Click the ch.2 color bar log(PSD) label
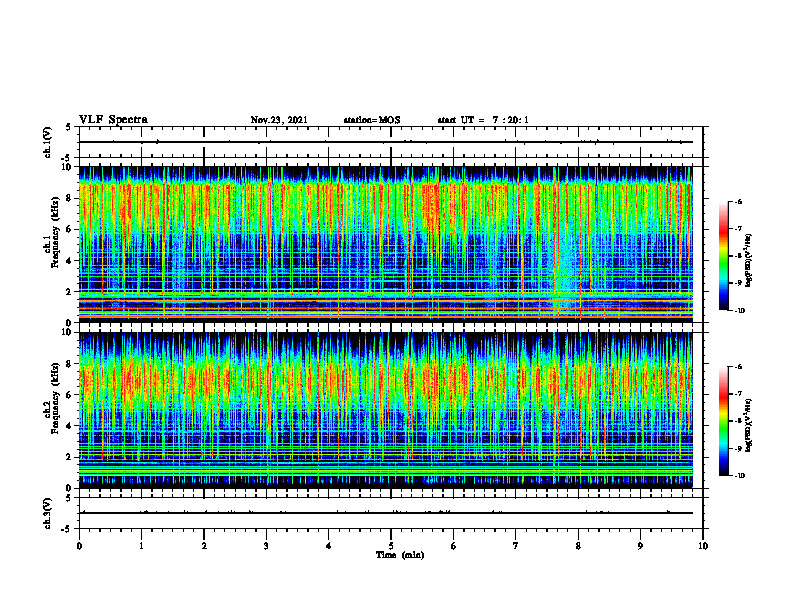Image resolution: width=792 pixels, height=612 pixels. point(749,425)
